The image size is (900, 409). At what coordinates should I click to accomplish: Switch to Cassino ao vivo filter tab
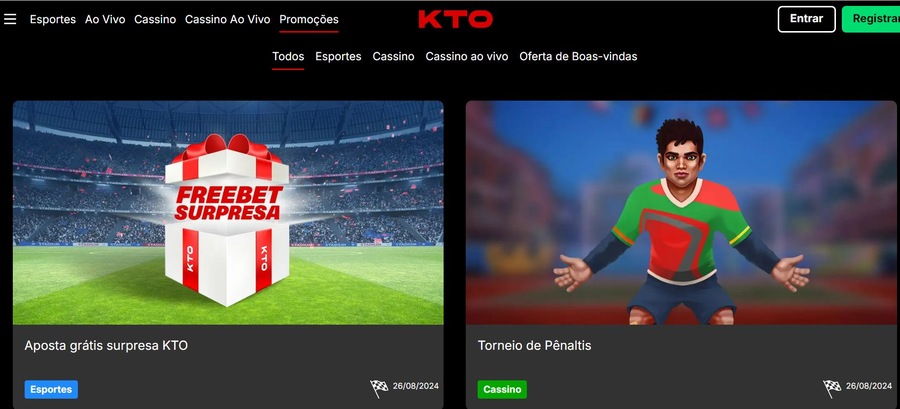coord(467,56)
